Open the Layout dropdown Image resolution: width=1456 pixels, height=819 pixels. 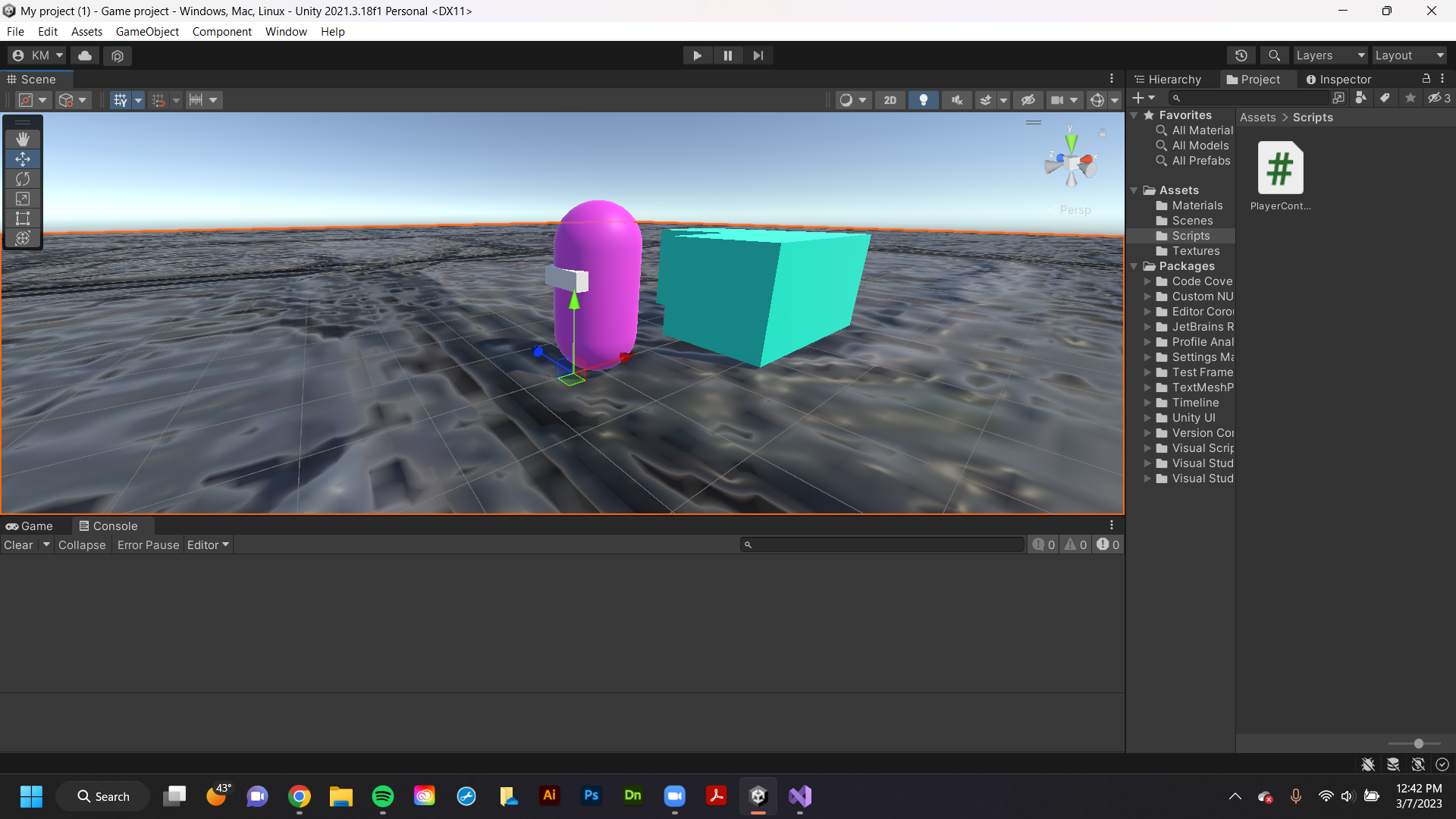(x=1409, y=55)
